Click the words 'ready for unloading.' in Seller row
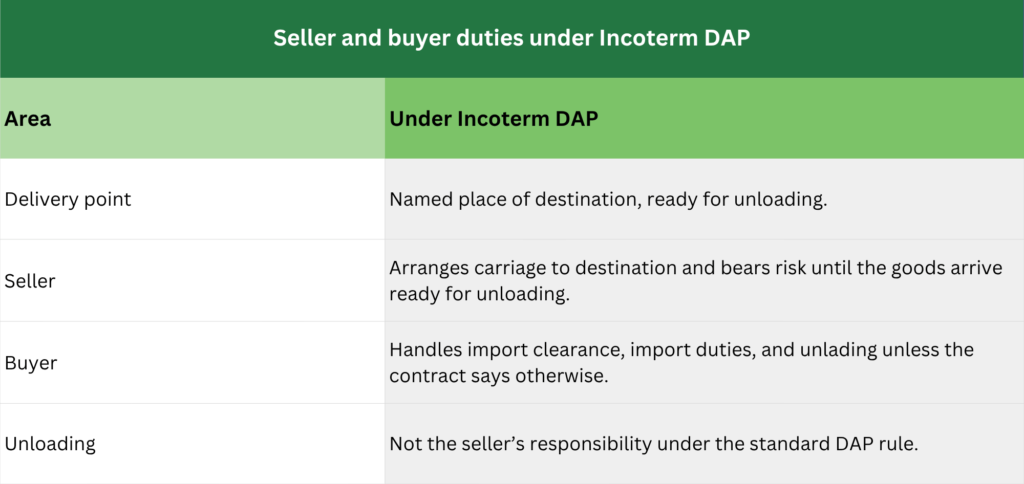Screen dimensions: 1024x484 tap(480, 294)
